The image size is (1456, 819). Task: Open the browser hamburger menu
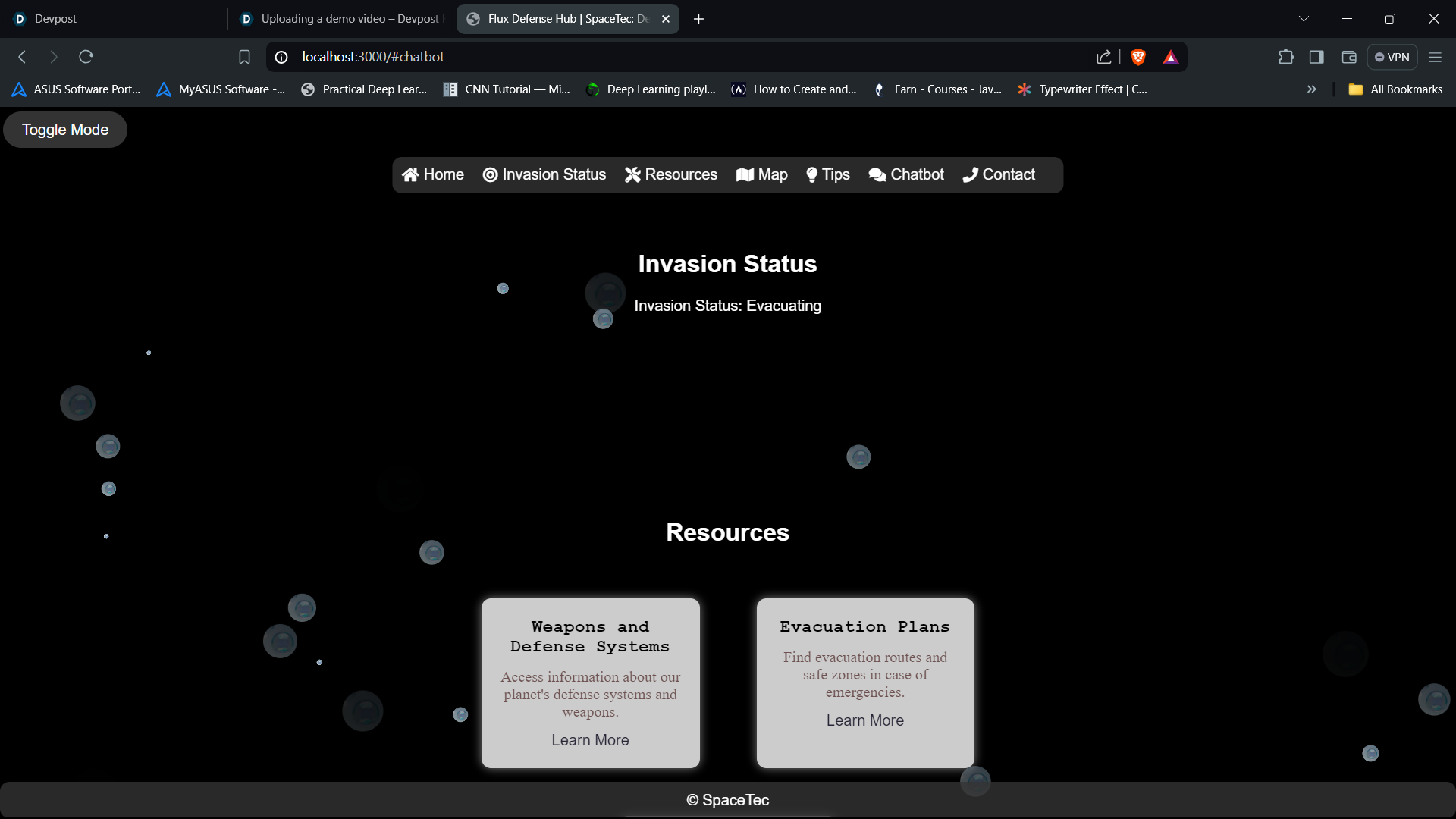1435,57
